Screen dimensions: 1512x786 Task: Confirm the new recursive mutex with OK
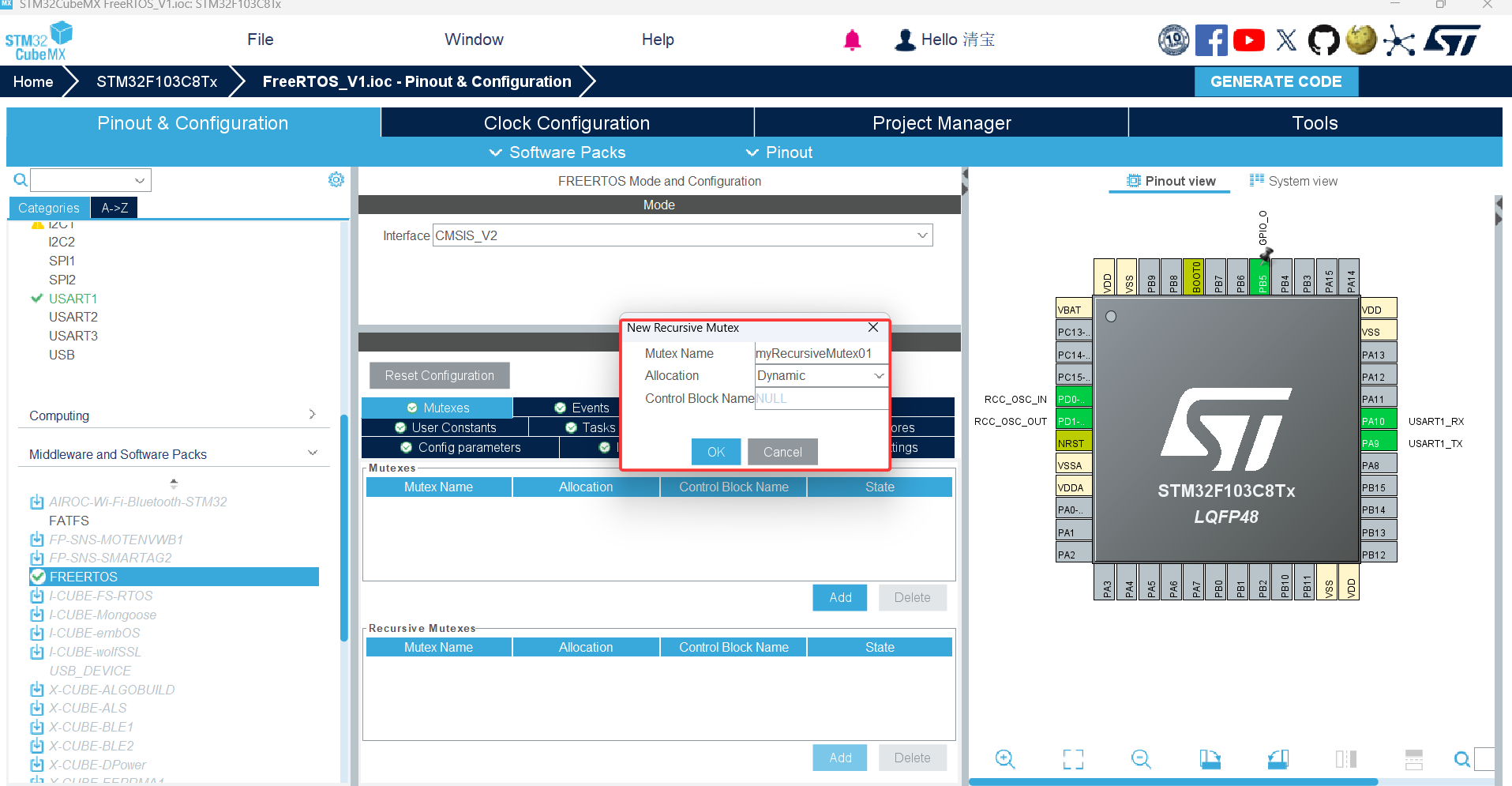coord(716,452)
